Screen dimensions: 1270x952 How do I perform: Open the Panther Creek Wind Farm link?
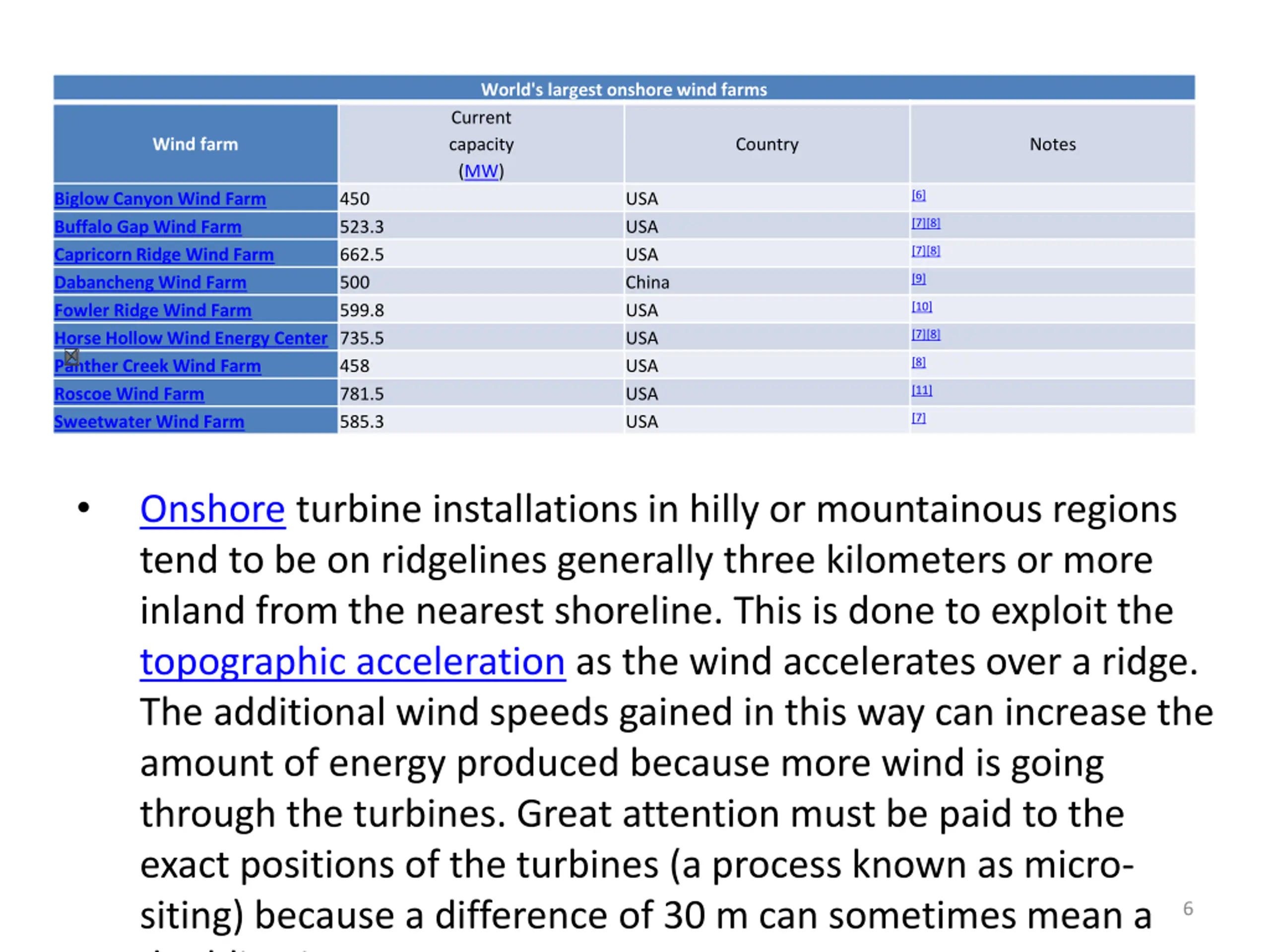[157, 365]
